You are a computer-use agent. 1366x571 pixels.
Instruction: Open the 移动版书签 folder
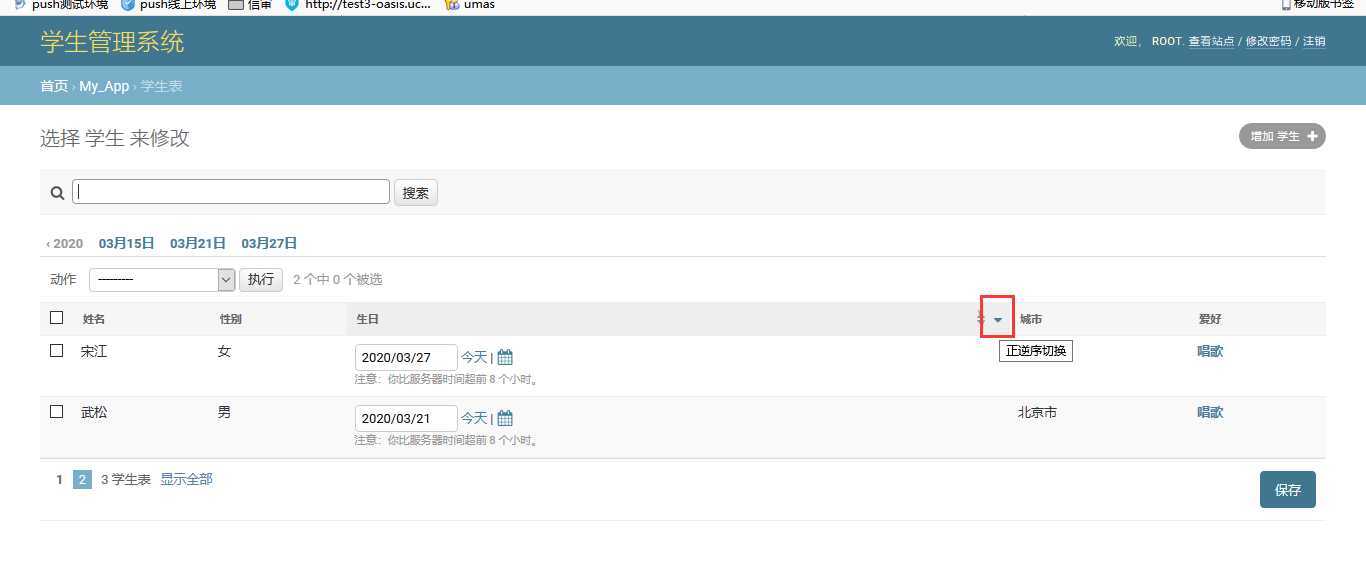[x=1318, y=5]
